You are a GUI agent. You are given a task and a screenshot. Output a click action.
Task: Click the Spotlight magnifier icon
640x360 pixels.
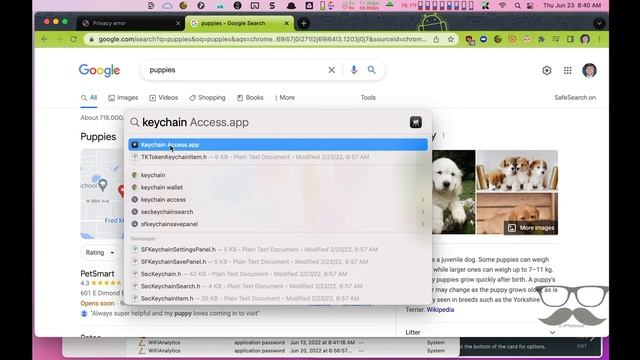pos(134,122)
